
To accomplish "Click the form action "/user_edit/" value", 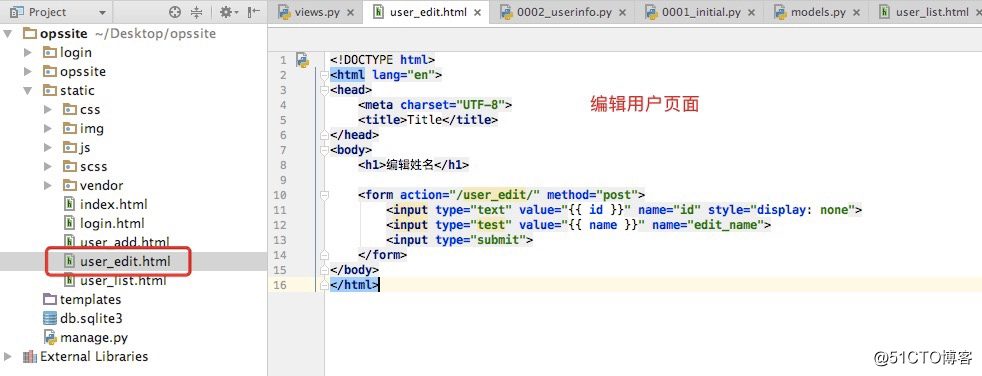I will point(495,195).
